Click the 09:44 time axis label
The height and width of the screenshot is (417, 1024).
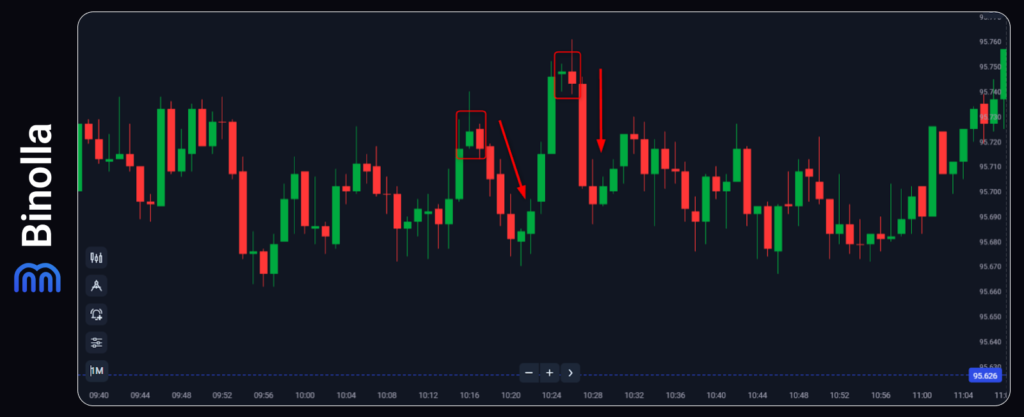(x=140, y=395)
